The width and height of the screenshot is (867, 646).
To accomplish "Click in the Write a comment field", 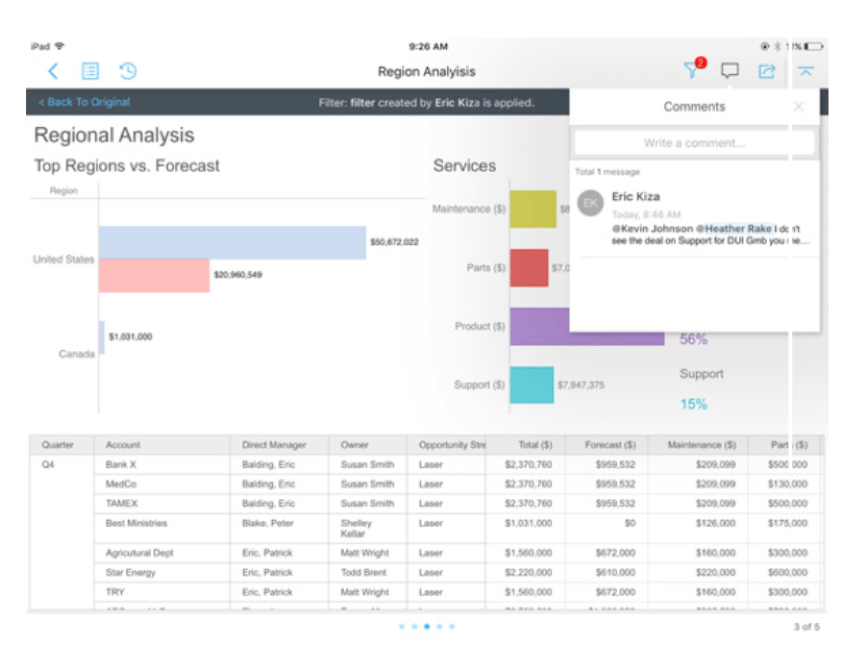I will (x=694, y=143).
